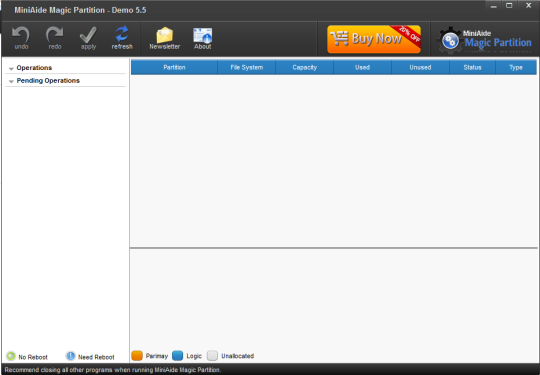Sort by the File System column header
The height and width of the screenshot is (375, 540).
(x=247, y=67)
